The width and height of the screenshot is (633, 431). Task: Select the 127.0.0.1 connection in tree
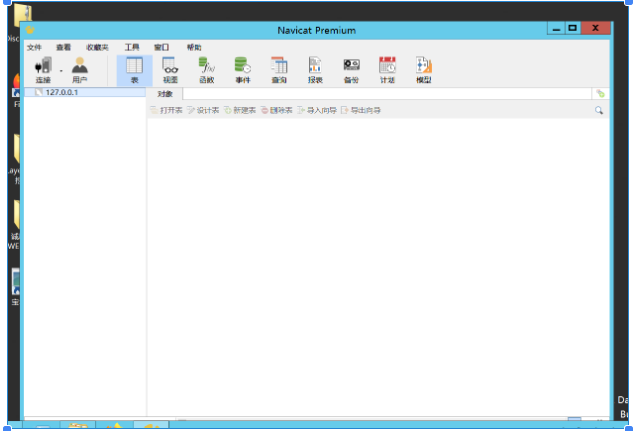coord(85,92)
